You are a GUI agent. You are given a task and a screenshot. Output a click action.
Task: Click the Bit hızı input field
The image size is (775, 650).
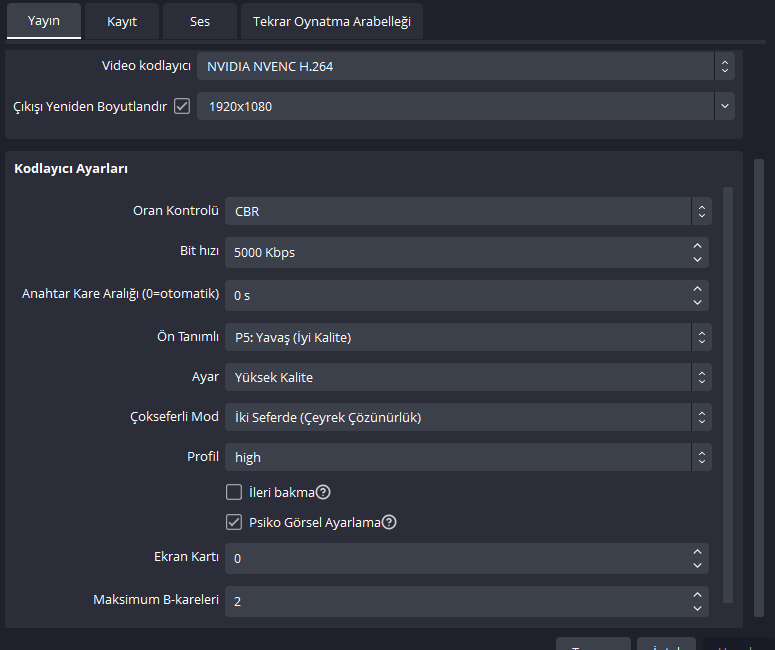pyautogui.click(x=455, y=252)
